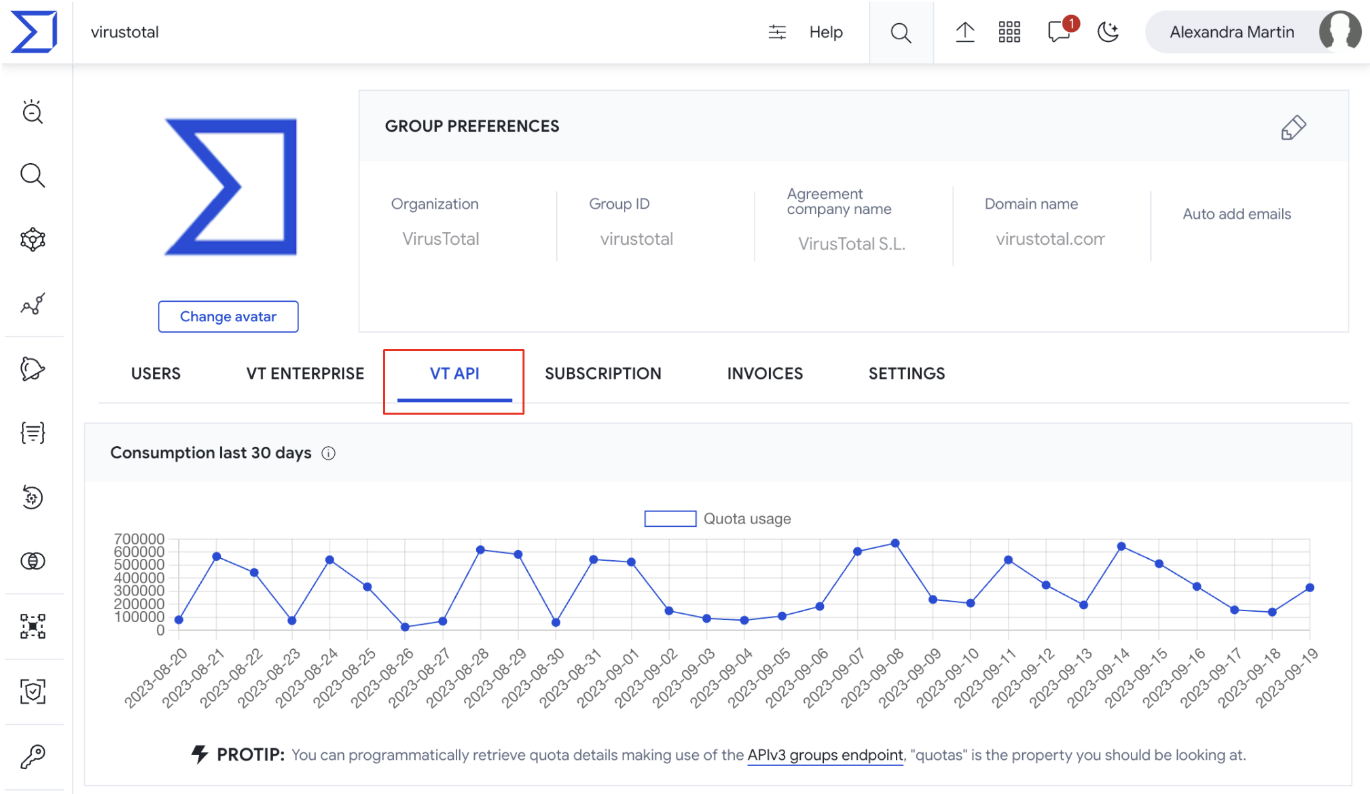Switch to the VT ENTERPRISE tab
The image size is (1370, 794).
[x=305, y=373]
